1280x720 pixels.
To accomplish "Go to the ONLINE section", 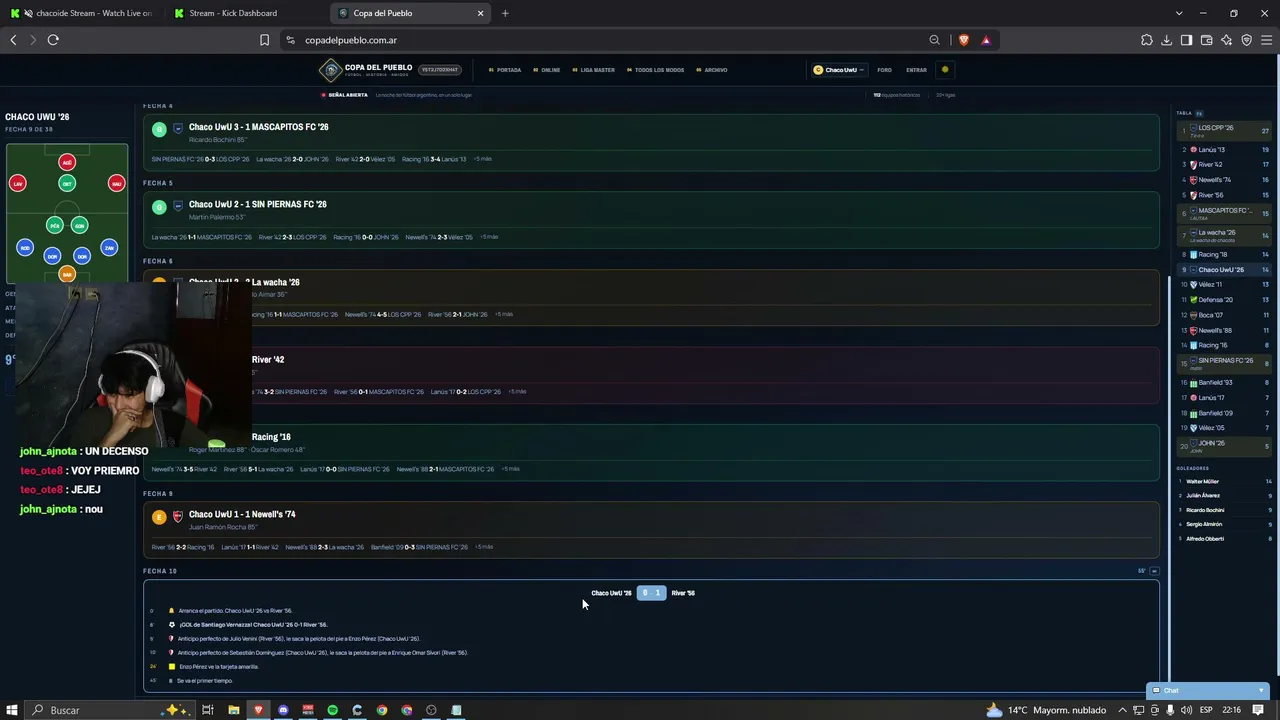I will [x=547, y=70].
